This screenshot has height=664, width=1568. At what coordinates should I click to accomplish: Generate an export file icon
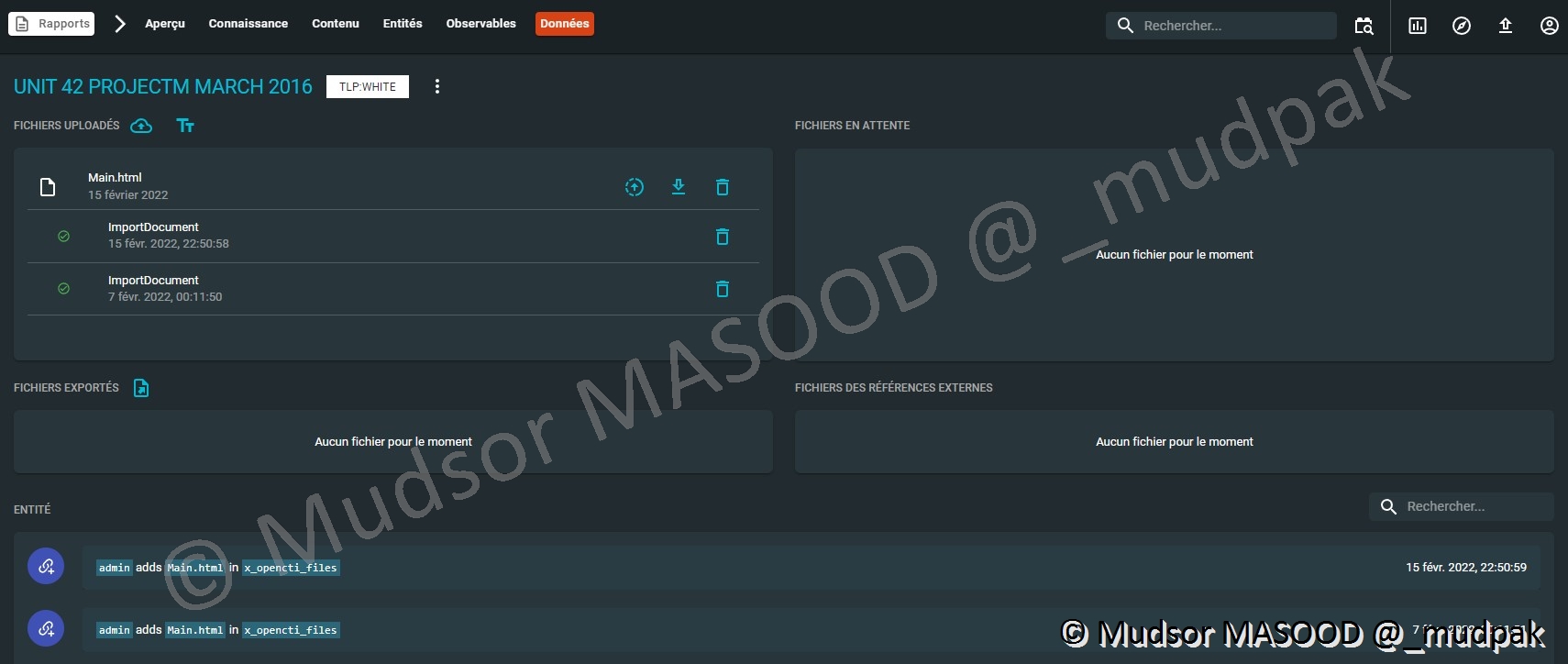[141, 388]
